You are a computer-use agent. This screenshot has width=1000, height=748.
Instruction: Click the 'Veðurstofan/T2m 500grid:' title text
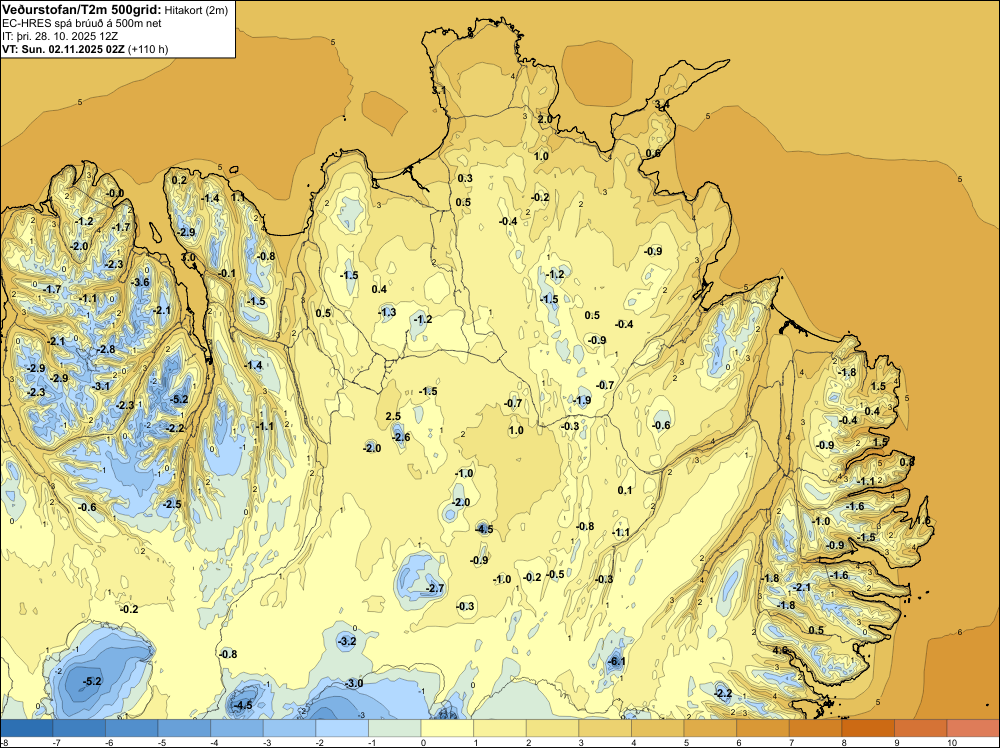[82, 10]
